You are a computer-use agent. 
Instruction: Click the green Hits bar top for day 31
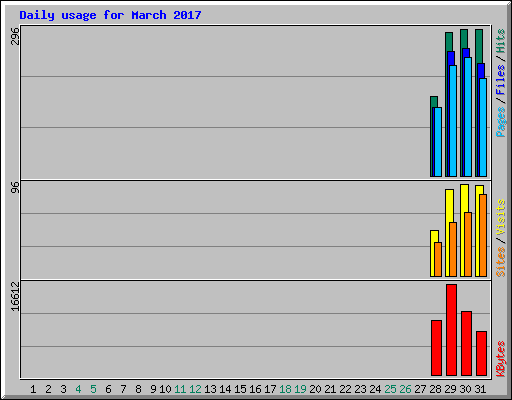point(479,46)
